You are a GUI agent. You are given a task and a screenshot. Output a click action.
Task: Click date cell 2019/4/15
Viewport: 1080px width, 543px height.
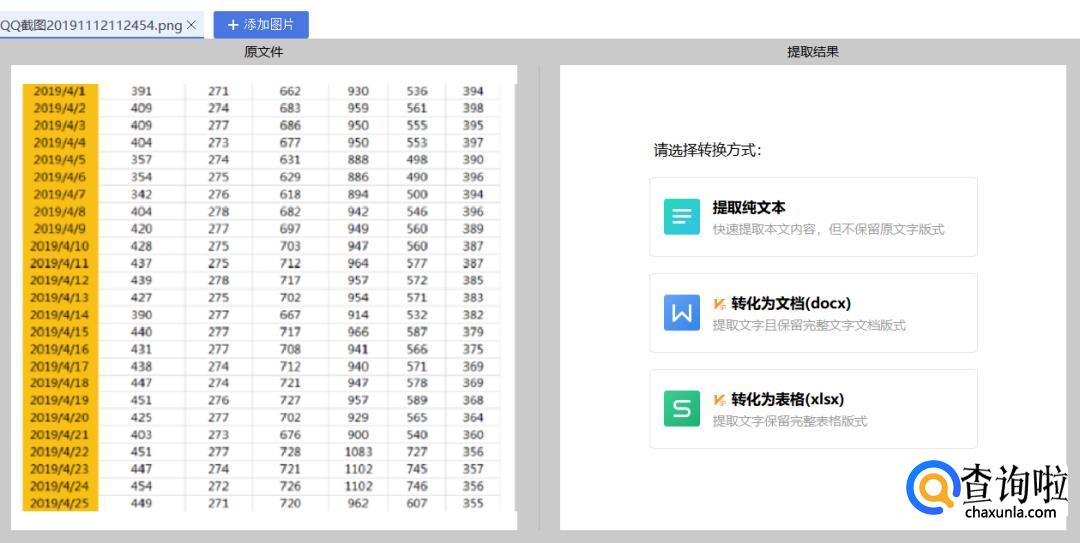pyautogui.click(x=60, y=331)
